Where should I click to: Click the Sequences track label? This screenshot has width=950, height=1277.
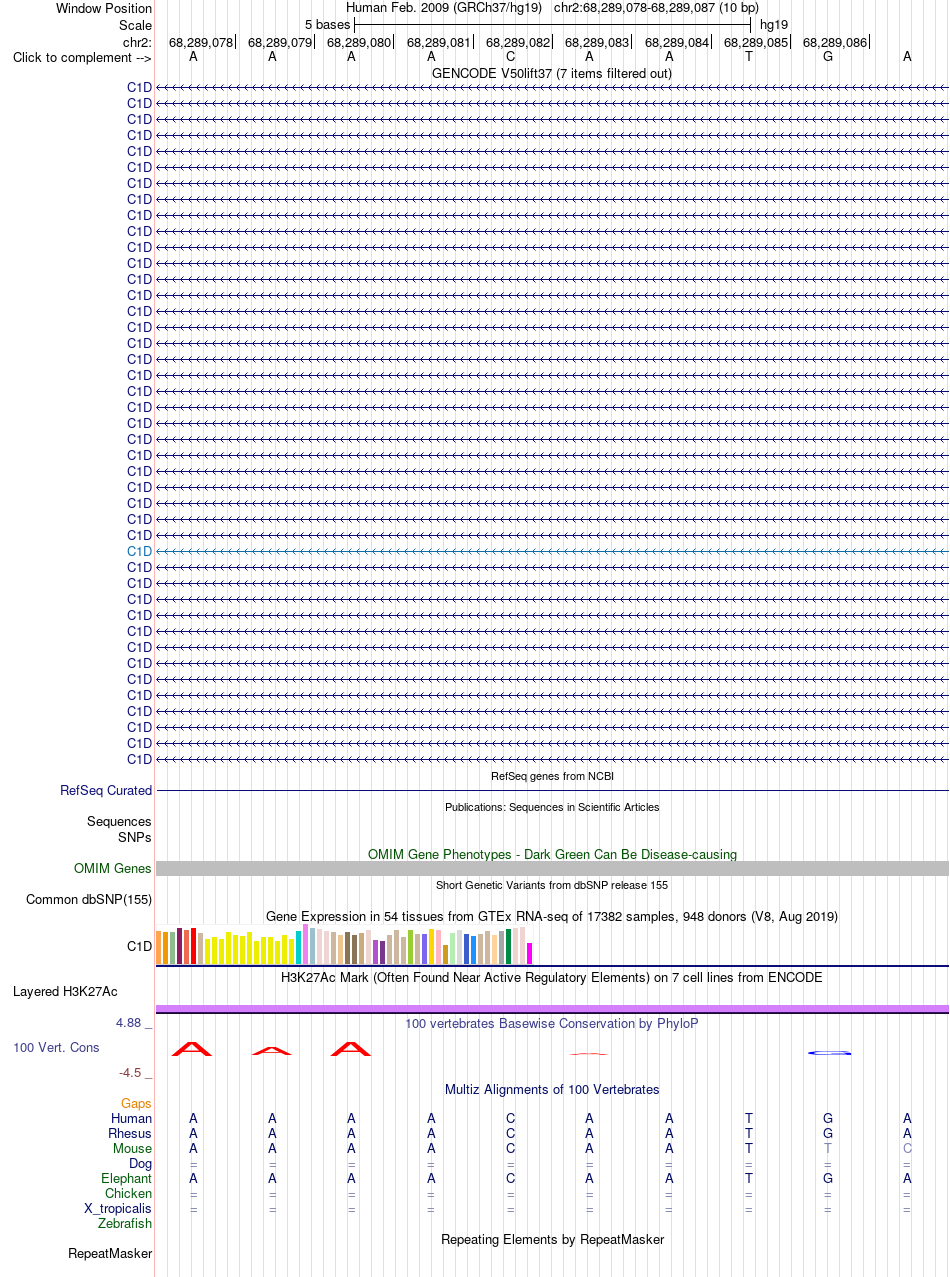pyautogui.click(x=119, y=821)
